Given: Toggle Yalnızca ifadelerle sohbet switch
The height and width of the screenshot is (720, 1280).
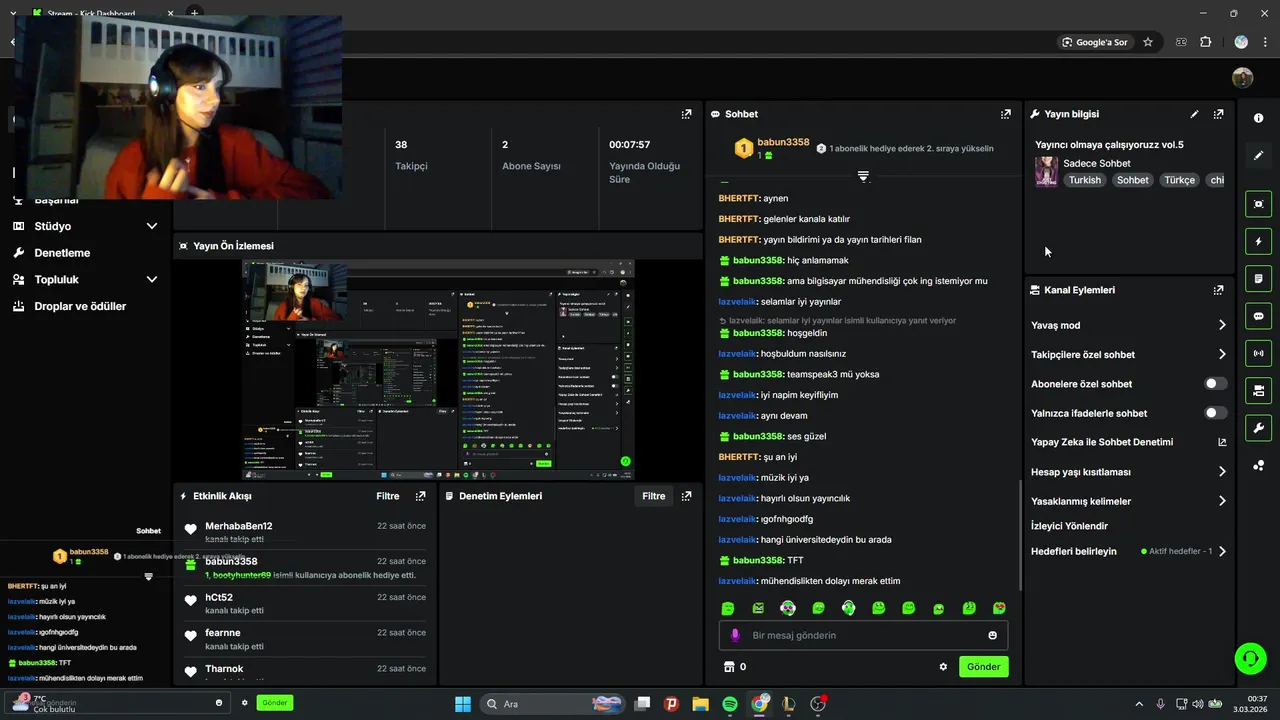Looking at the screenshot, I should click(1215, 413).
